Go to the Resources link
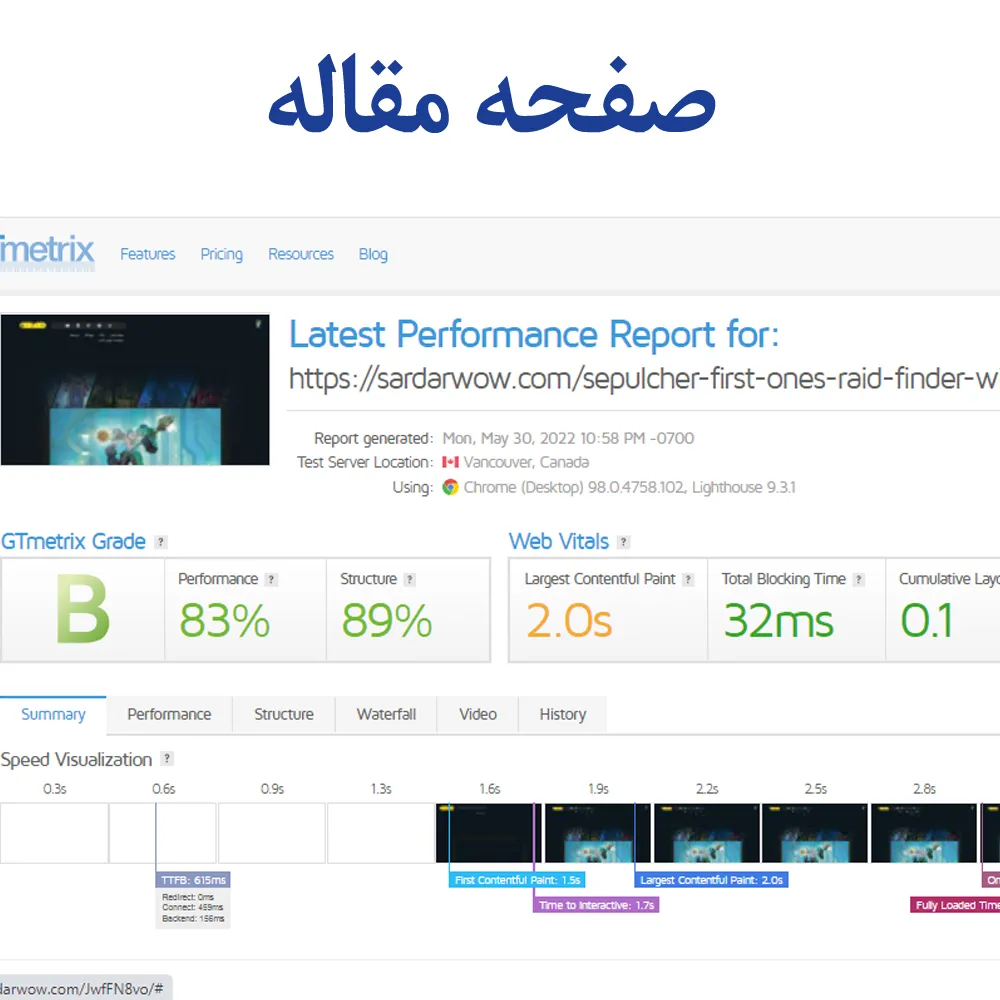The width and height of the screenshot is (1000, 1000). point(300,254)
